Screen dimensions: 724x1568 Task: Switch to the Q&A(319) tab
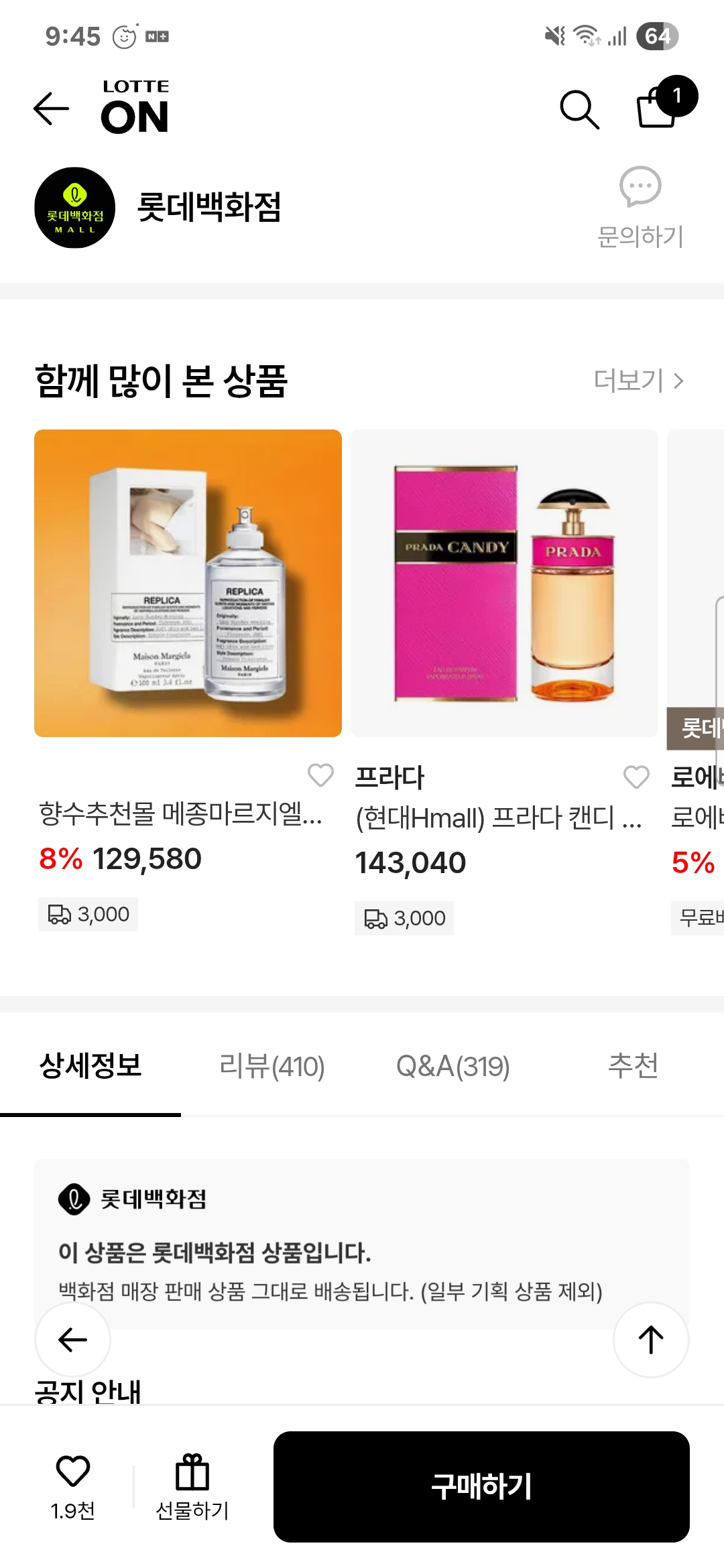pos(452,1066)
